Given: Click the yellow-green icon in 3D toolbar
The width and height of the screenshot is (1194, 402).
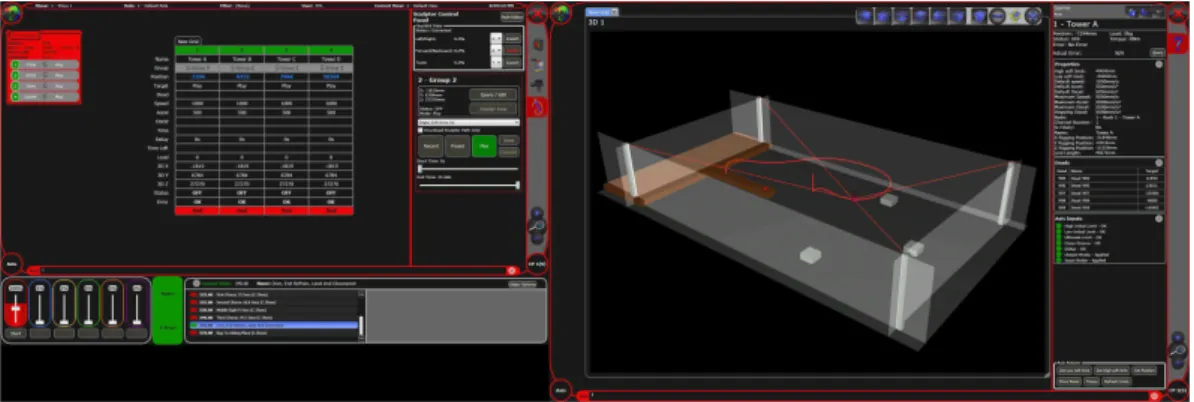Looking at the screenshot, I should (1014, 15).
